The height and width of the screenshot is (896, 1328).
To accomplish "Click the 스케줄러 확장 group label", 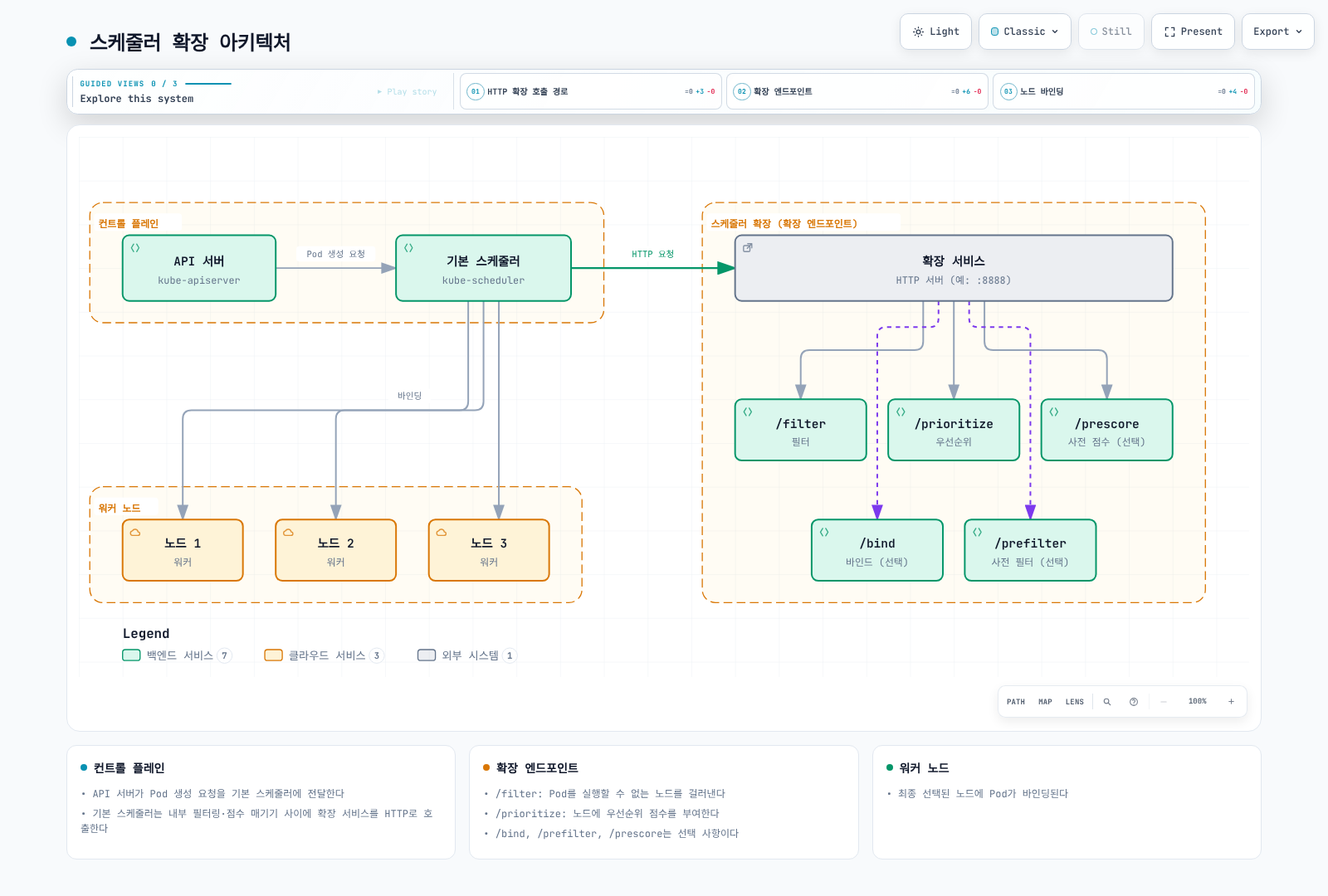I will (784, 223).
